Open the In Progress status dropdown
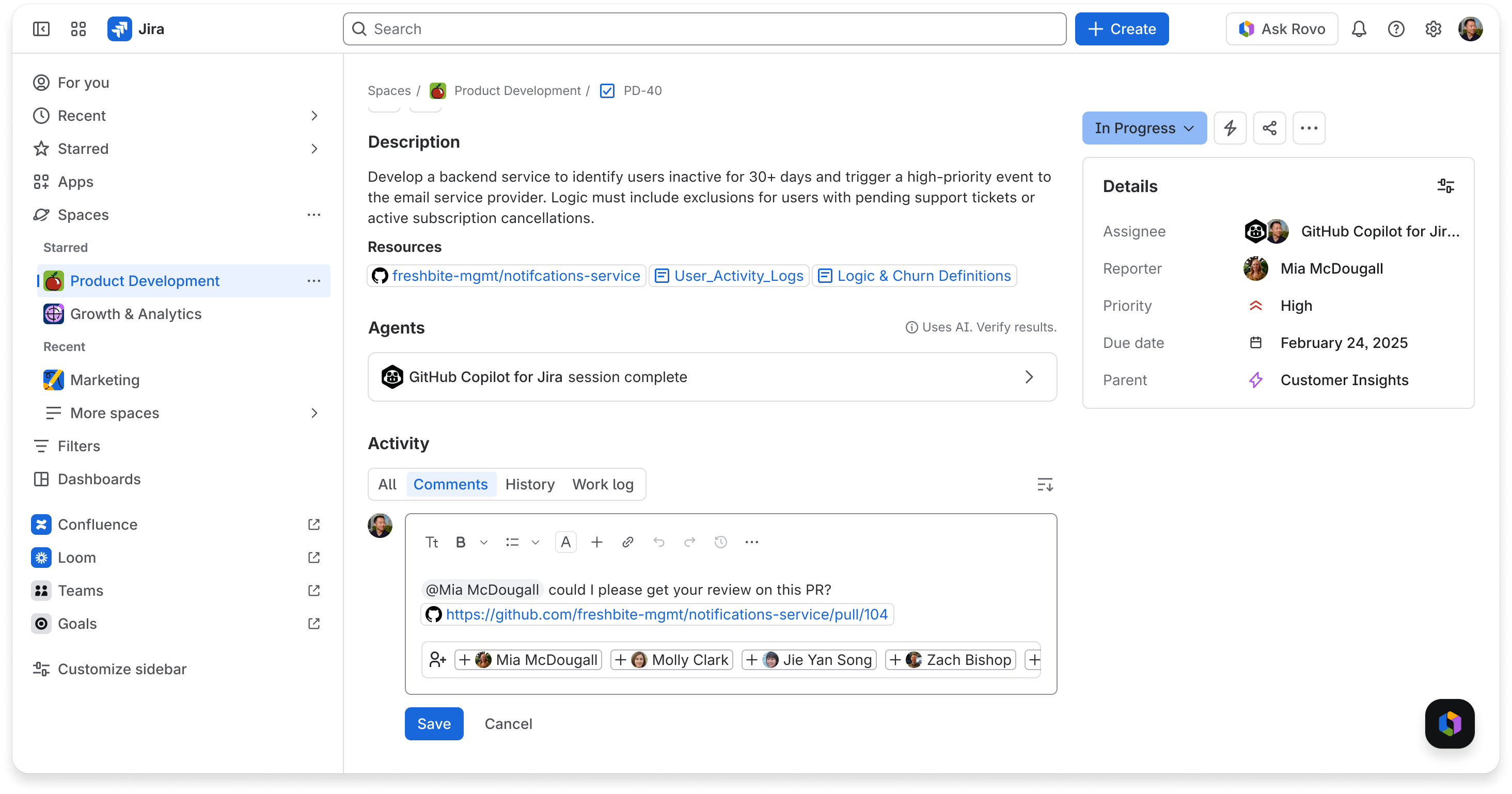This screenshot has height=794, width=1512. [1144, 128]
